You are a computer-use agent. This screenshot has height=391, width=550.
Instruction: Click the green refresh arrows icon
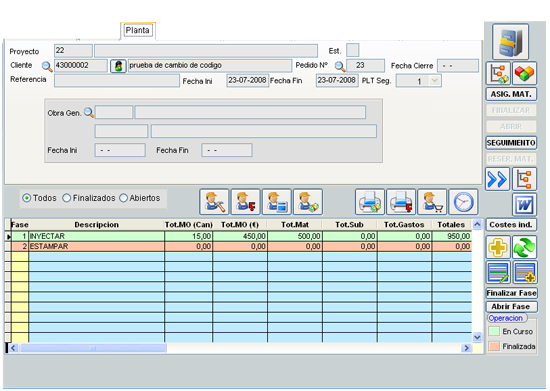[524, 247]
